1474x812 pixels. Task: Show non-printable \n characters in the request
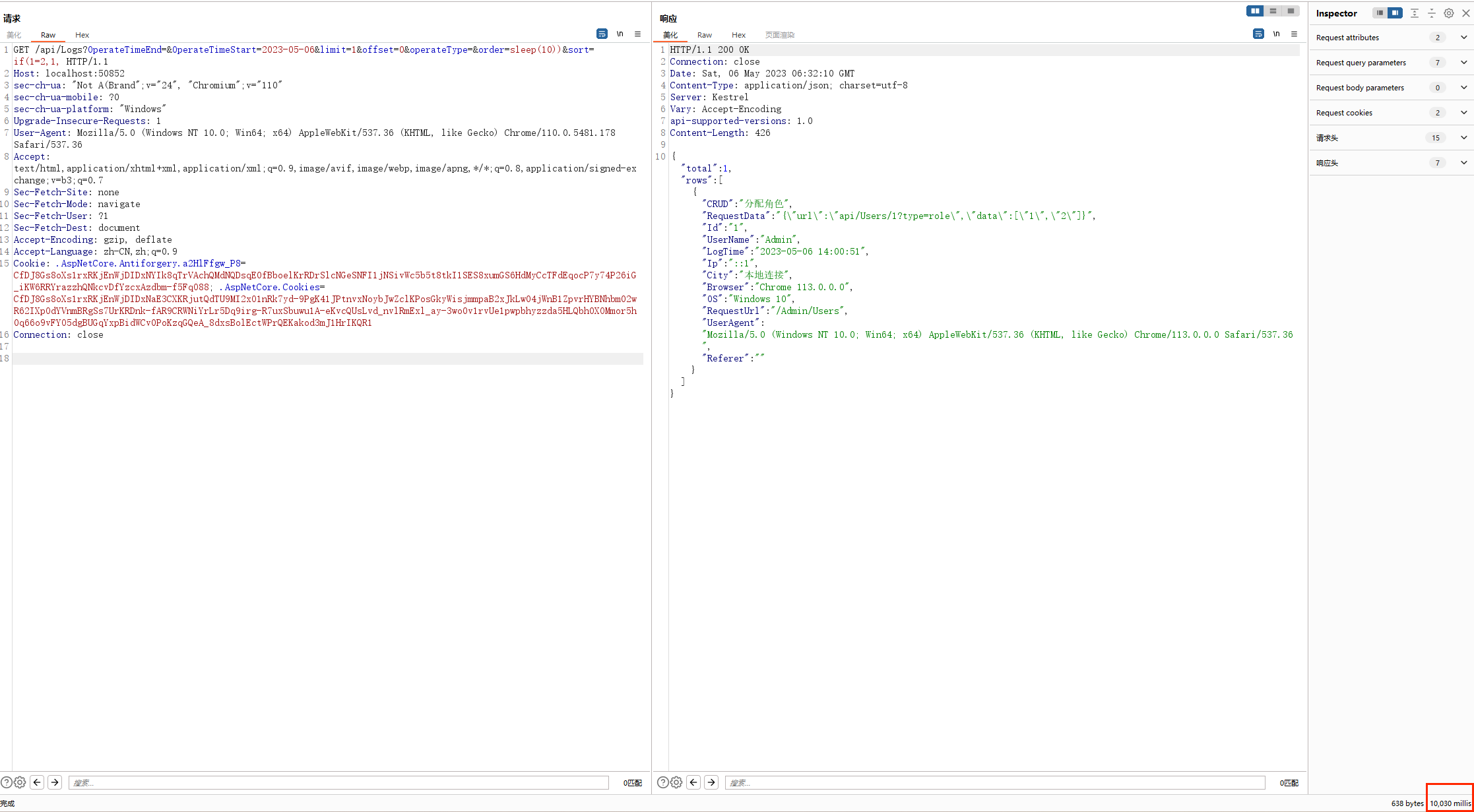click(x=620, y=34)
